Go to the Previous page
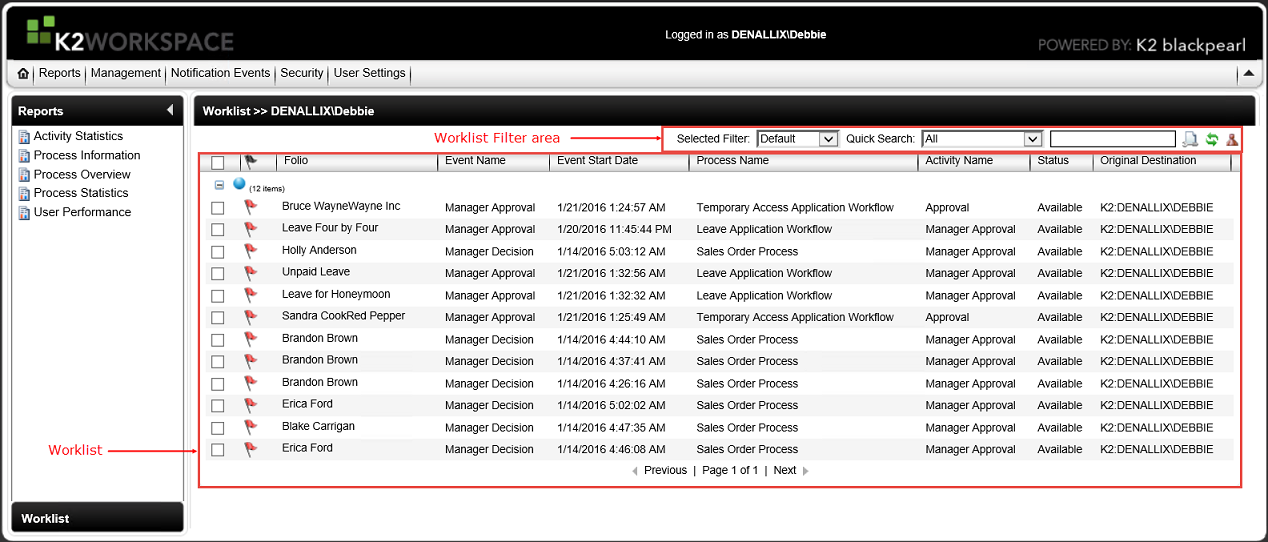 (665, 470)
